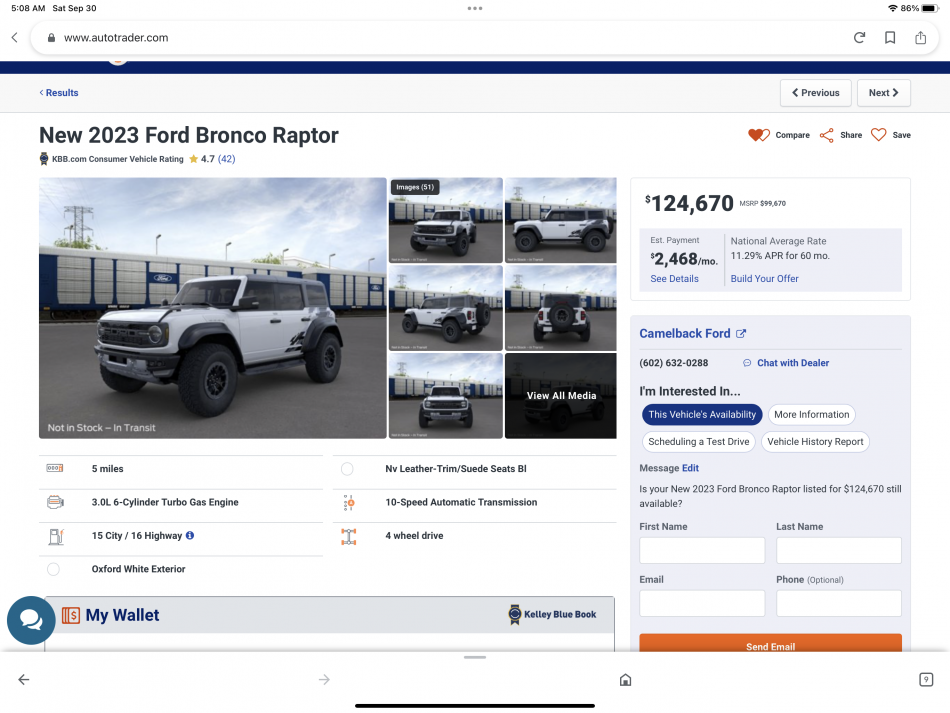This screenshot has width=950, height=713.
Task: Click the 4 wheel drive drivetrain icon
Action: pos(348,536)
